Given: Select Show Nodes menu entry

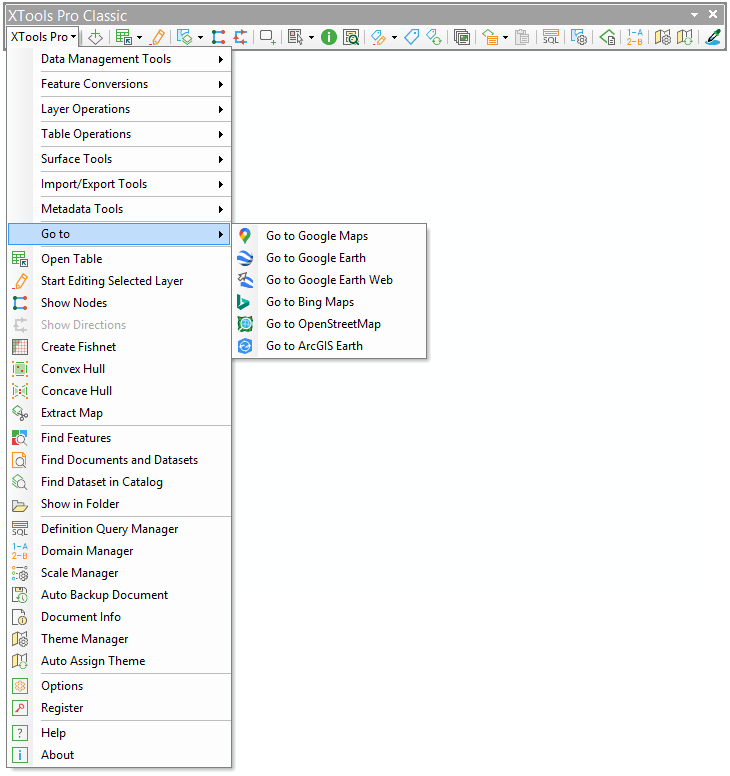Looking at the screenshot, I should pos(119,303).
